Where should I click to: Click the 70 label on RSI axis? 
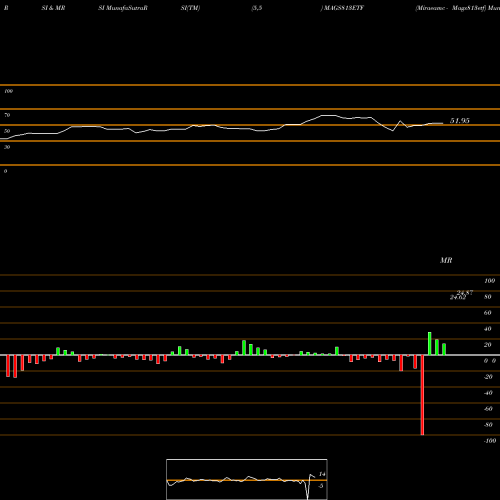coord(7,115)
